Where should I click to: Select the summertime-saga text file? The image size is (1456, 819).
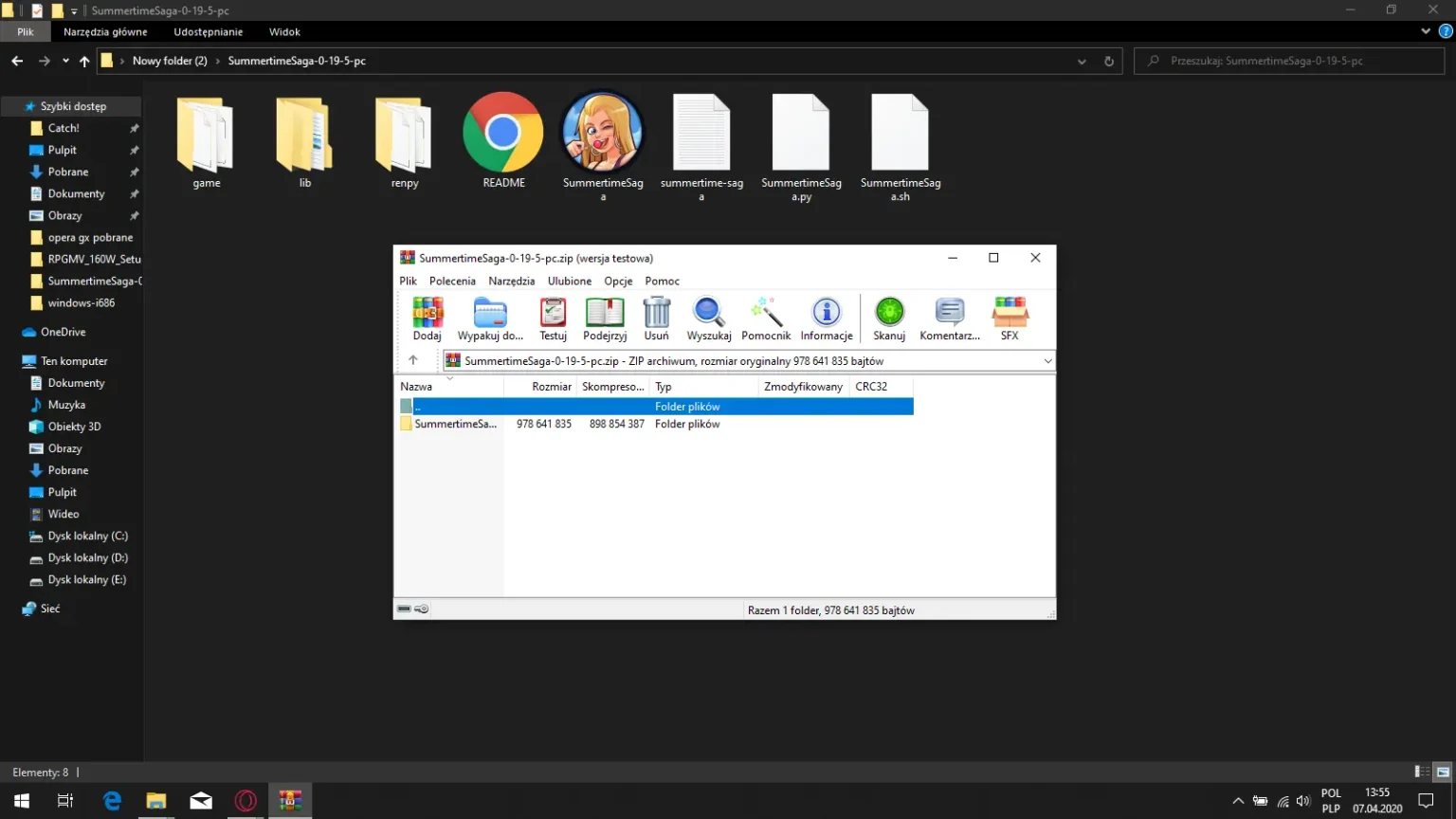click(701, 147)
